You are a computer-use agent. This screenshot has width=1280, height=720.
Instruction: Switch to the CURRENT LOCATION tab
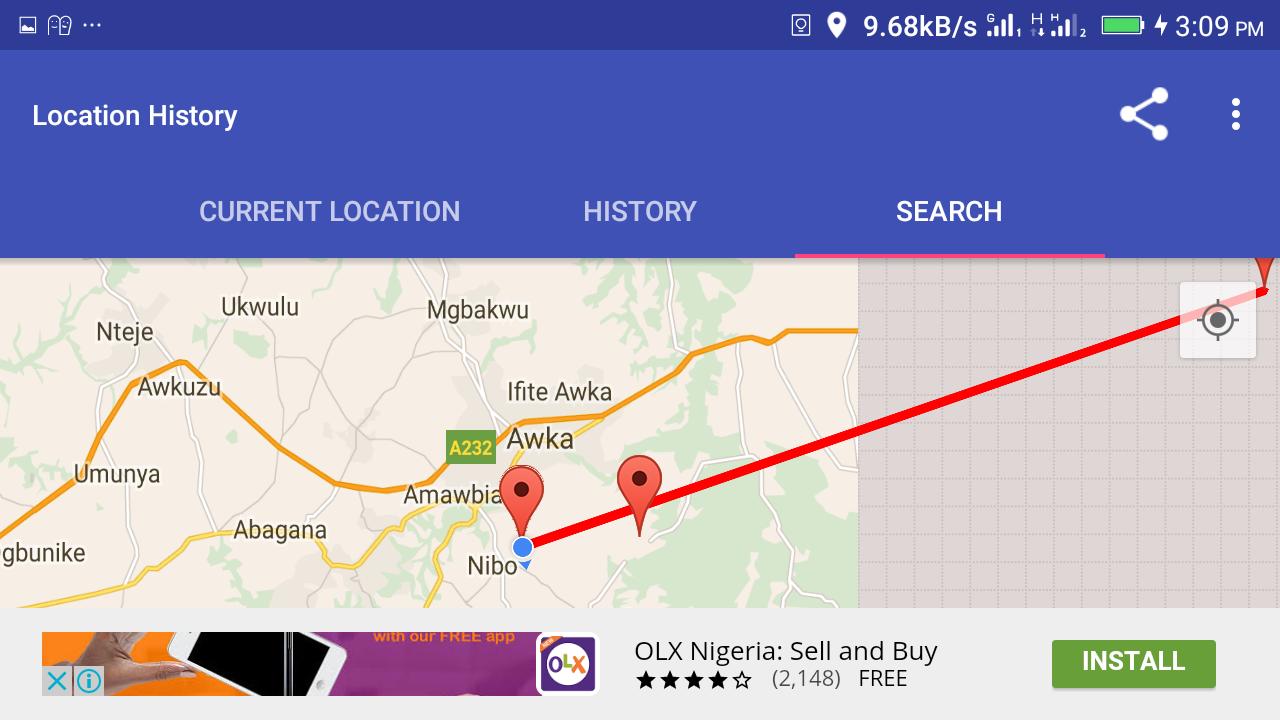(329, 211)
